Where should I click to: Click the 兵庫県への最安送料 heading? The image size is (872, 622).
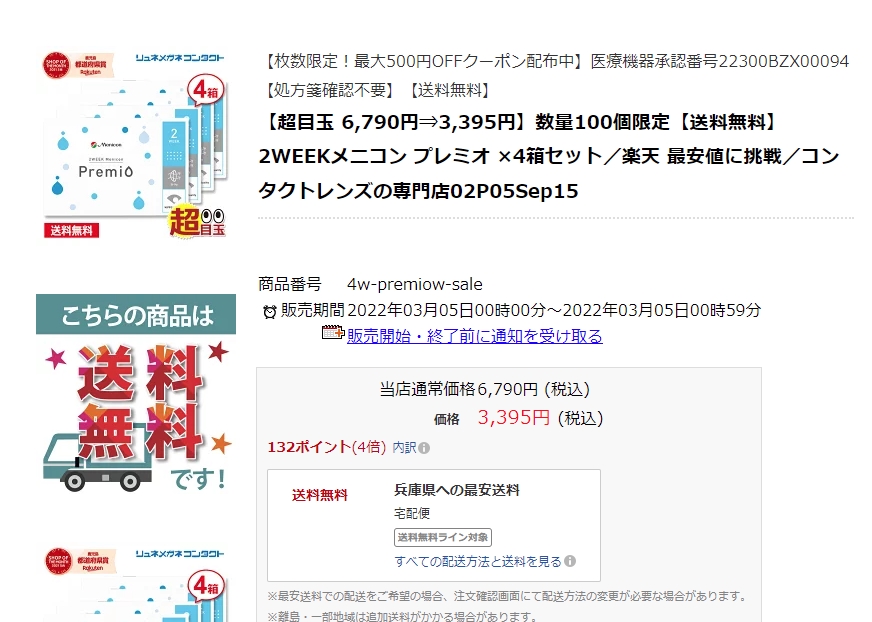(x=457, y=490)
